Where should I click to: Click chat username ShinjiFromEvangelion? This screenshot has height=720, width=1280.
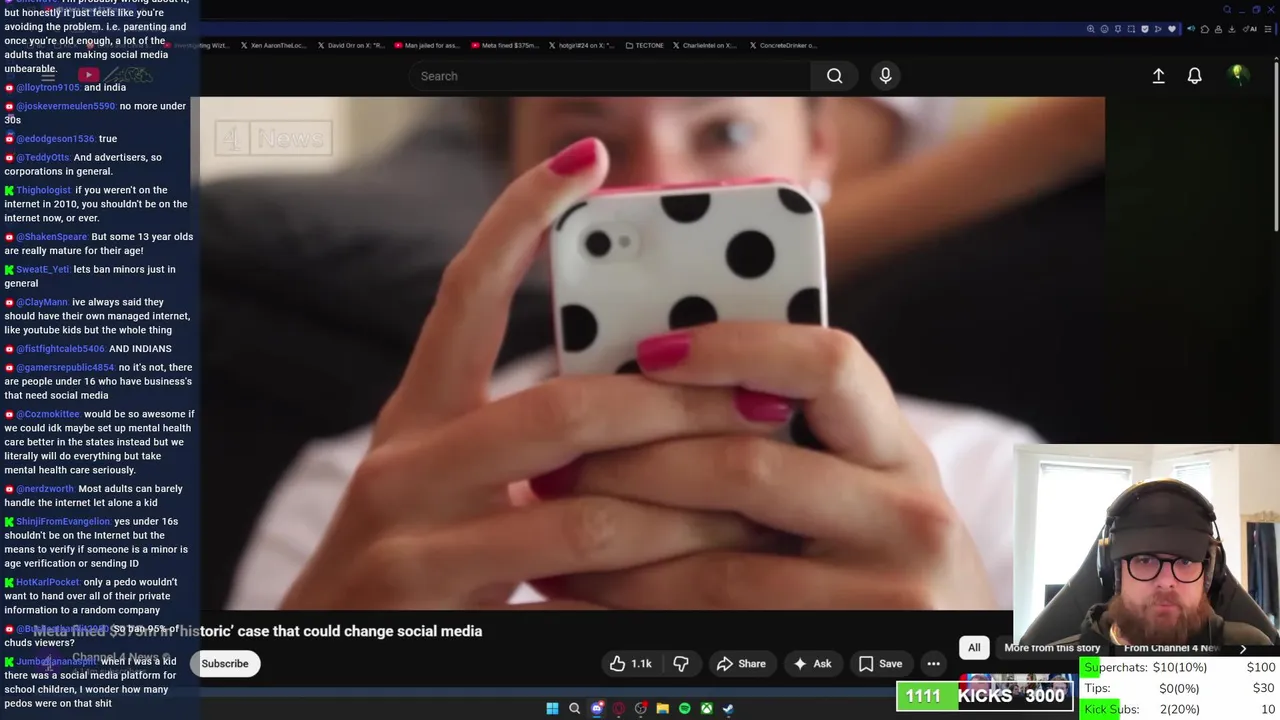[x=63, y=521]
